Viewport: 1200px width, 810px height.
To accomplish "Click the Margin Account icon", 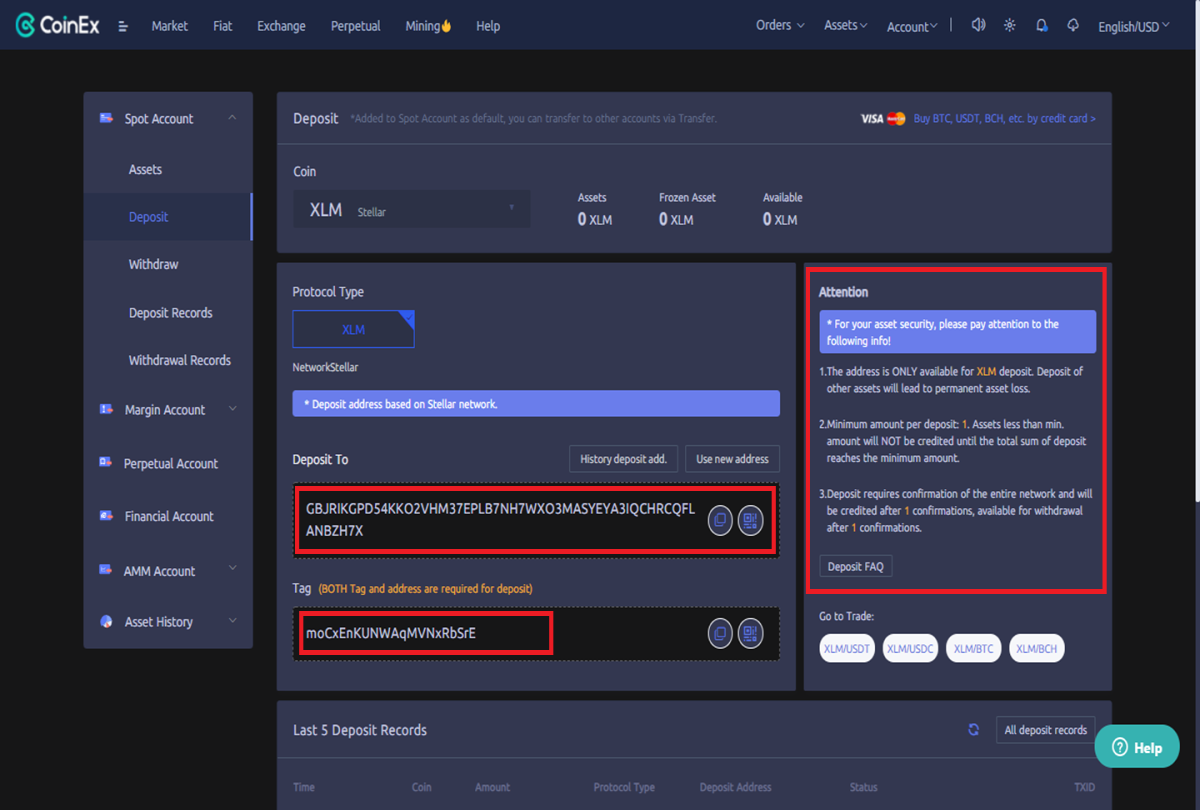I will (x=106, y=409).
